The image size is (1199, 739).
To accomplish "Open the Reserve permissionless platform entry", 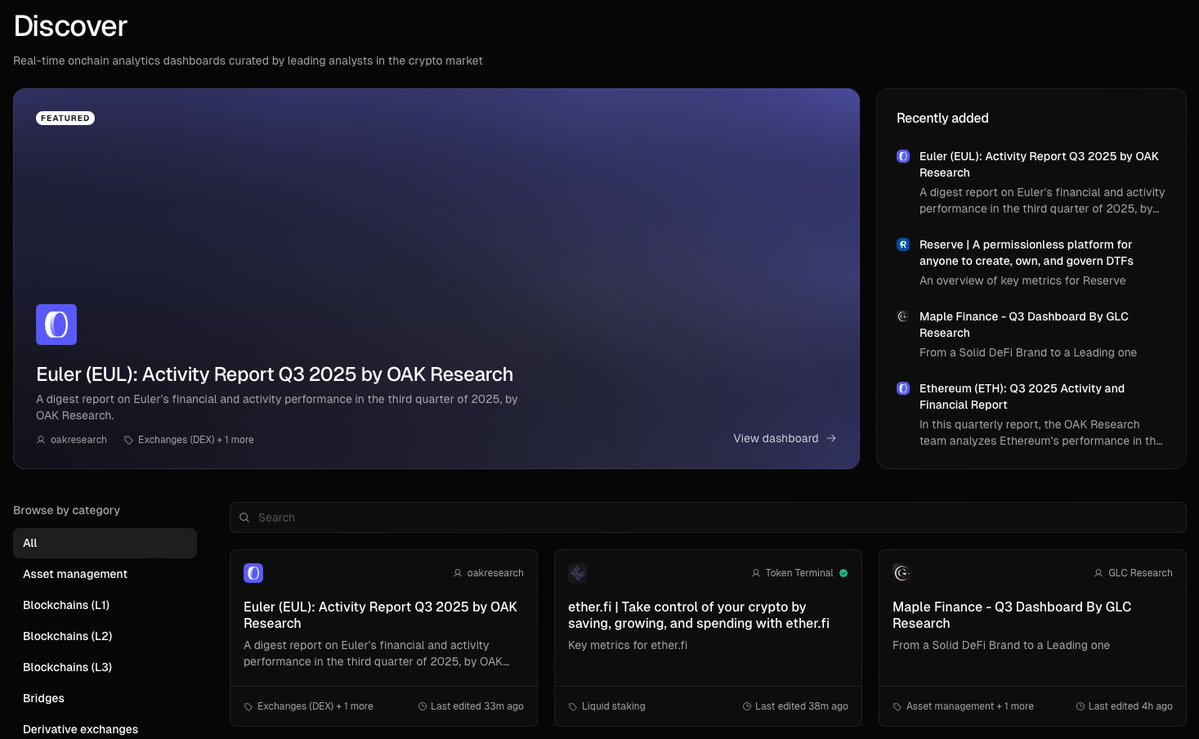I will tap(1026, 253).
